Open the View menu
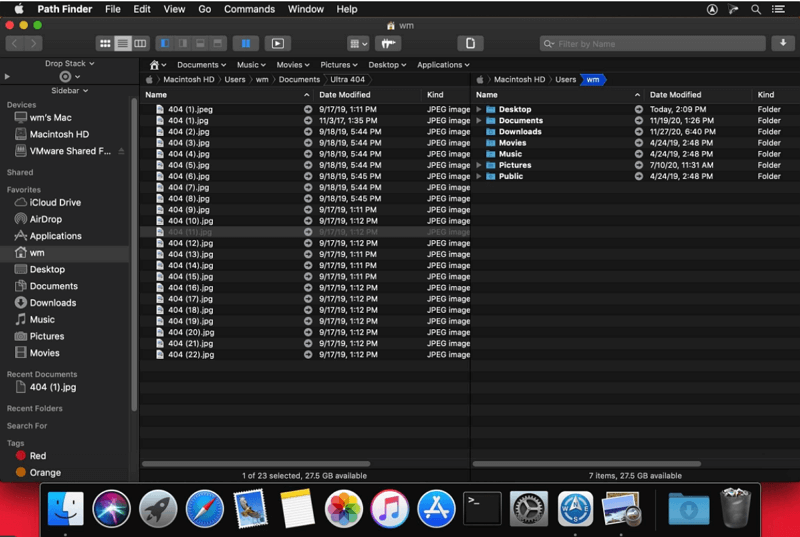The height and width of the screenshot is (537, 800). point(174,9)
